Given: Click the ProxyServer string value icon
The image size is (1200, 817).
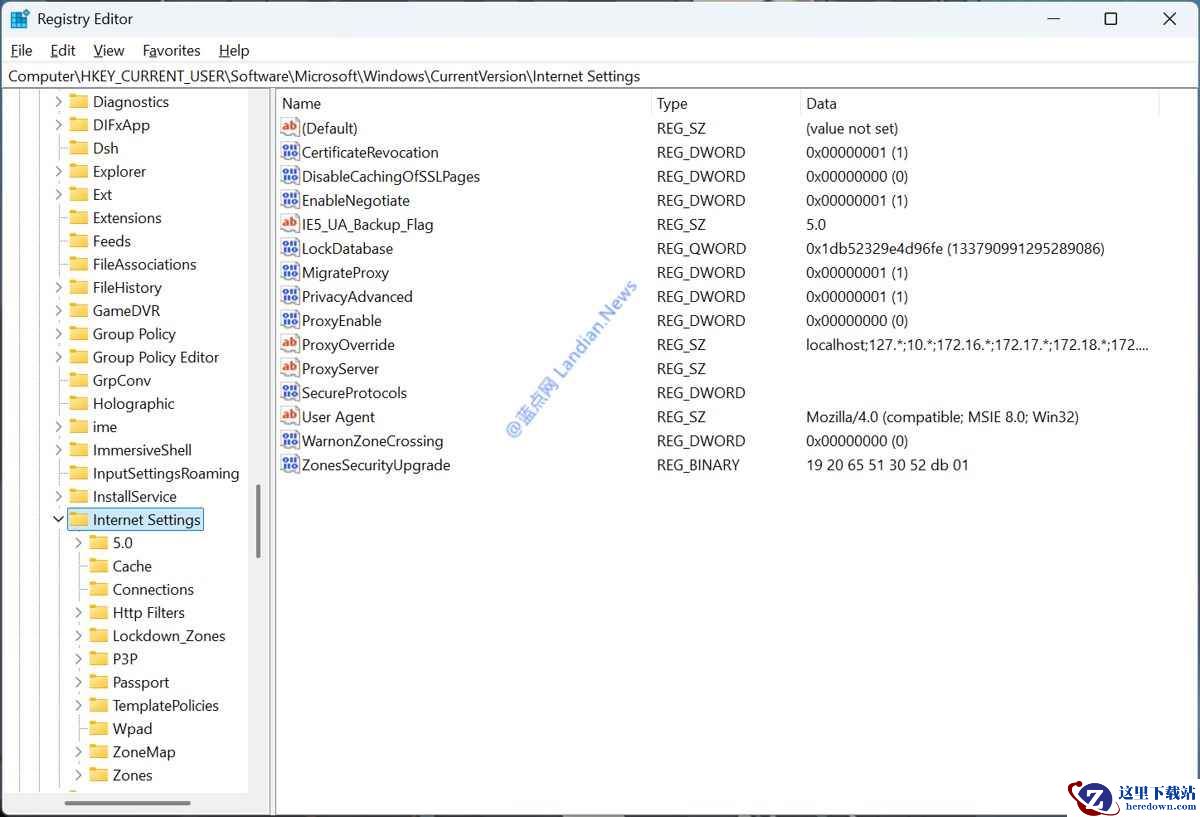Looking at the screenshot, I should coord(290,369).
